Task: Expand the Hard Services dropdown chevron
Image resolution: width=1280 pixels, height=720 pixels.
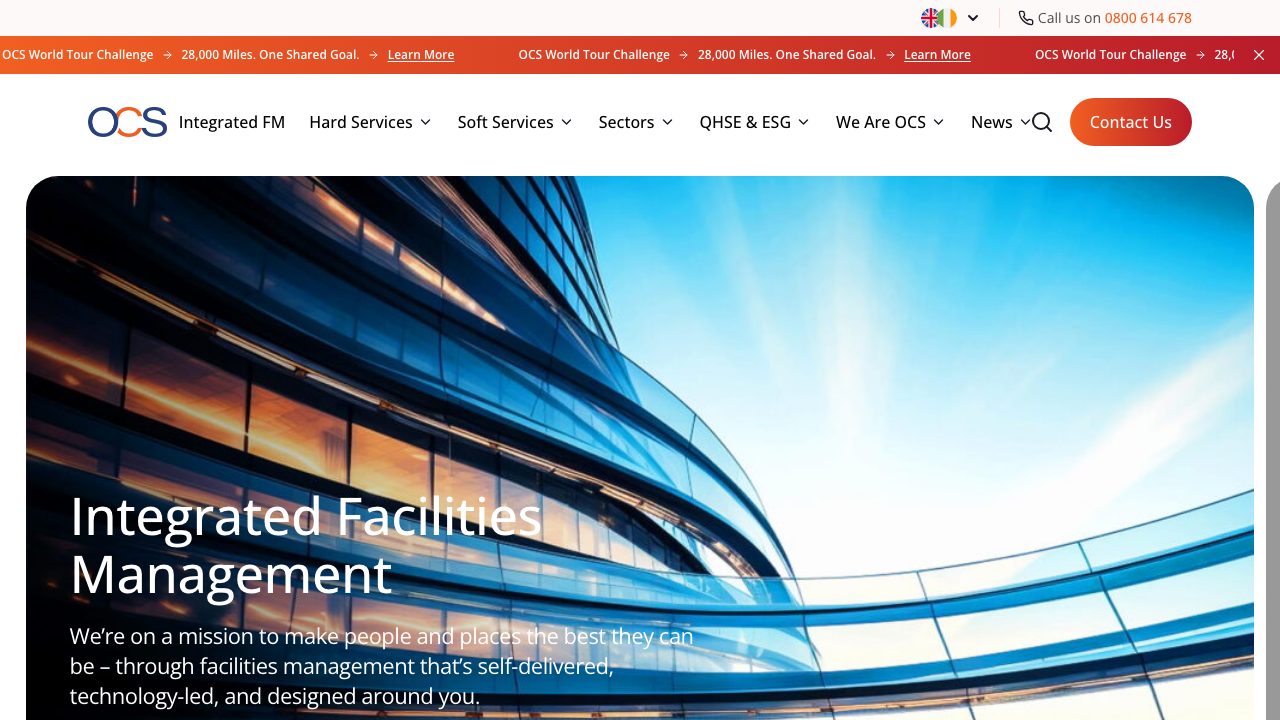Action: coord(425,122)
